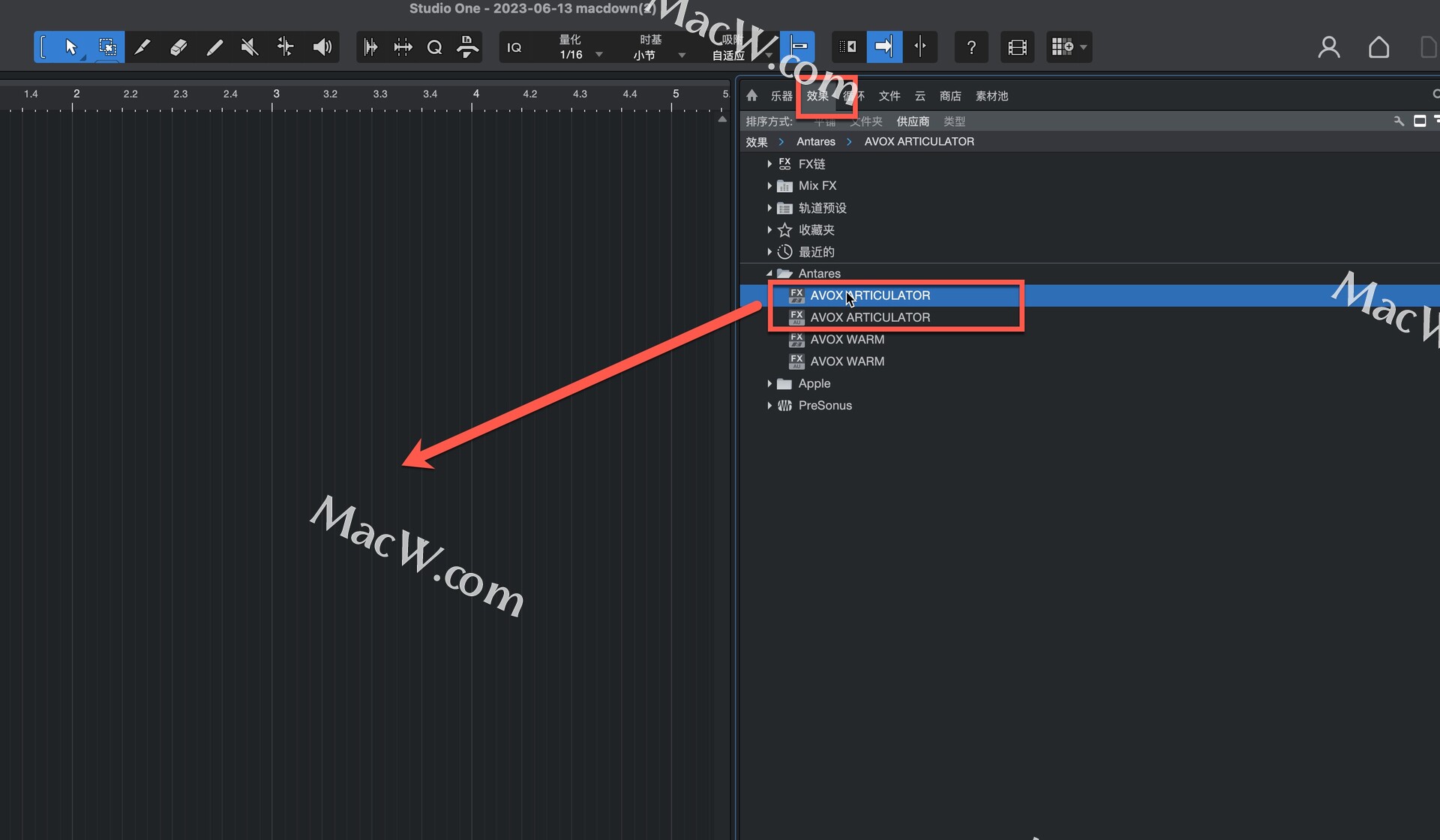Click the arrangement scroll-up triangle

[x=722, y=118]
